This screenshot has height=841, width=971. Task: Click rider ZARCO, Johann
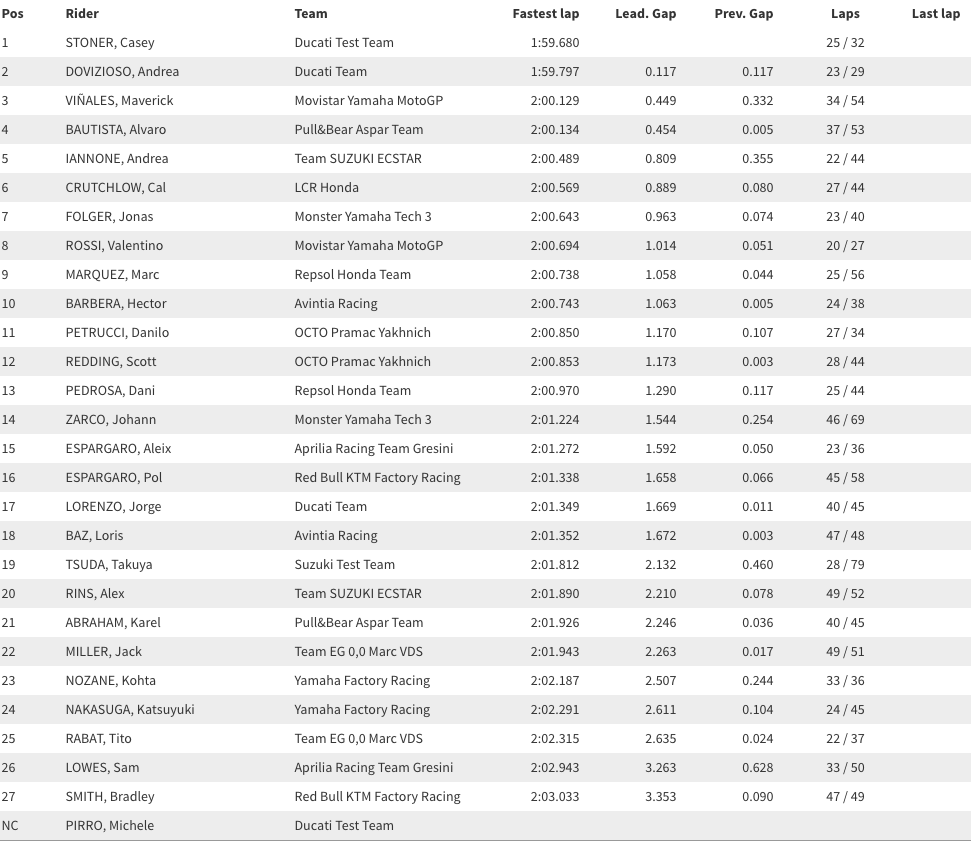point(111,420)
